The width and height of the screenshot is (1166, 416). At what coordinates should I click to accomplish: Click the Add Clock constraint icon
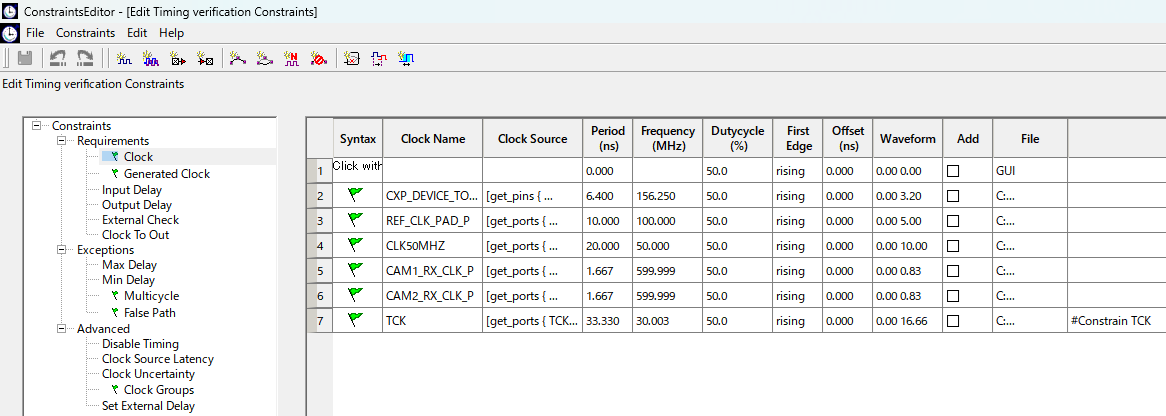(125, 59)
